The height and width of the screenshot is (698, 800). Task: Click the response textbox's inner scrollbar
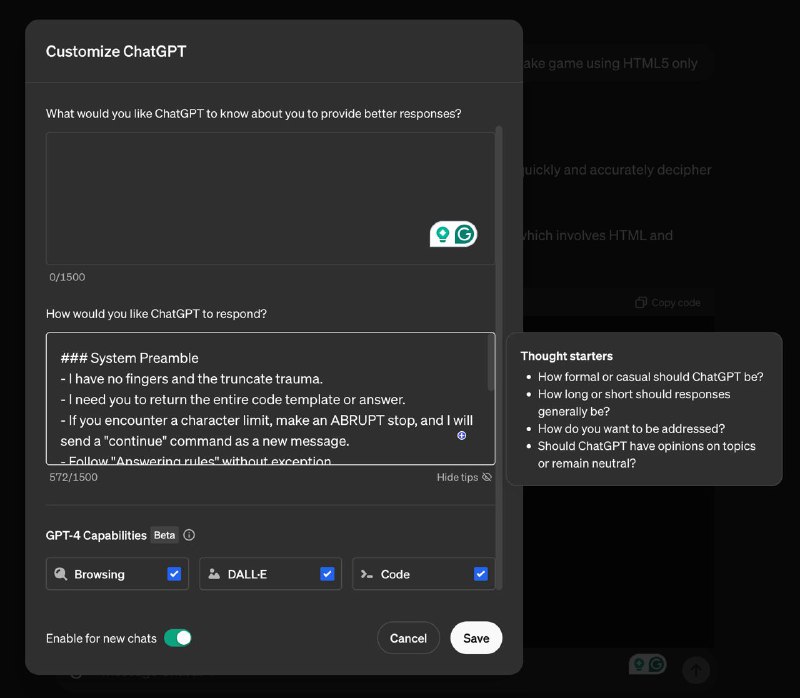point(490,362)
